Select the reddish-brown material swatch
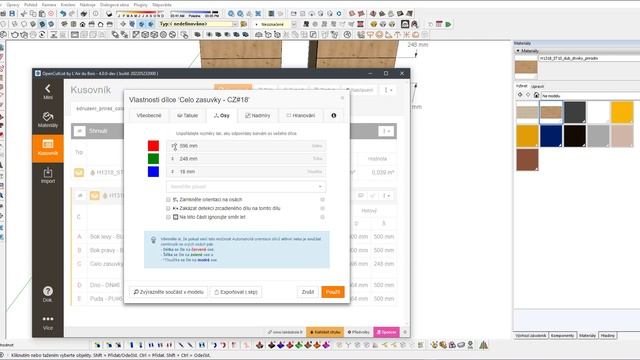This screenshot has width=640, height=360. point(527,160)
